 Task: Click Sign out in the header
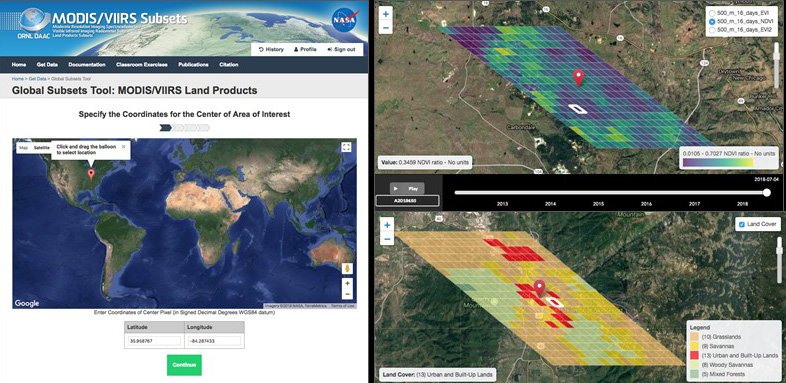341,49
